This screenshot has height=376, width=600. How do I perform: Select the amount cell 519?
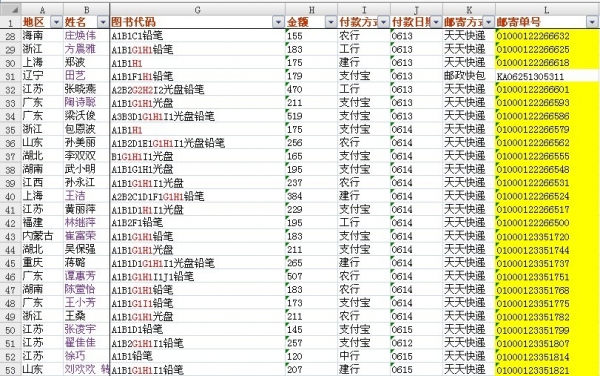pyautogui.click(x=311, y=116)
